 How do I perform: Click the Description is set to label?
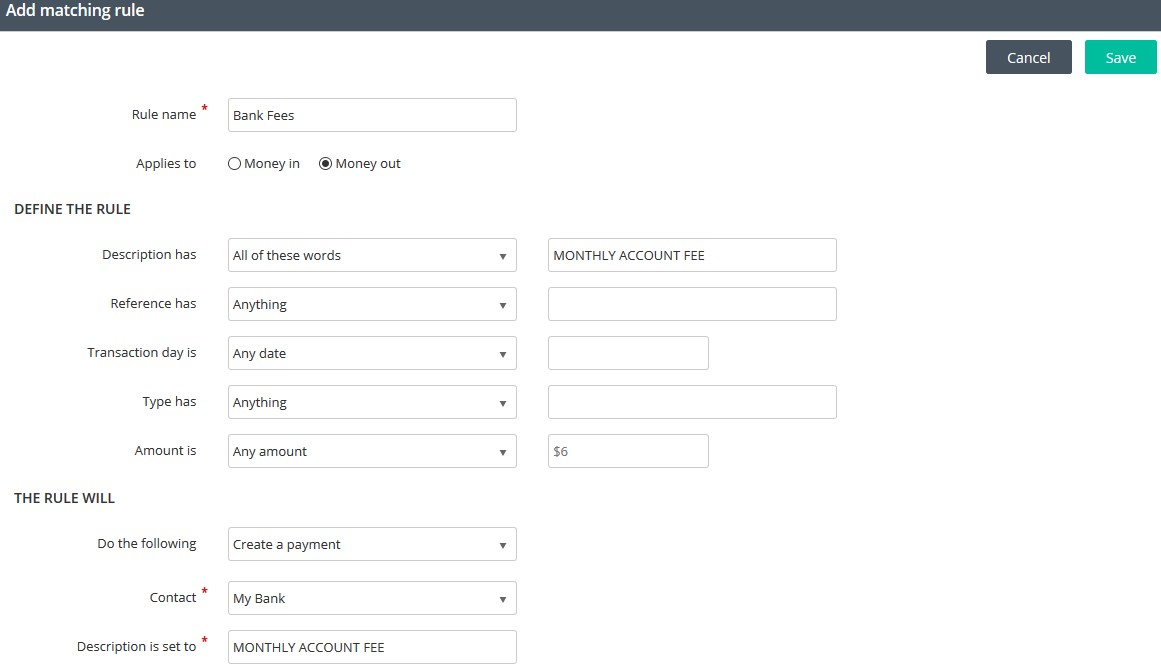(136, 646)
